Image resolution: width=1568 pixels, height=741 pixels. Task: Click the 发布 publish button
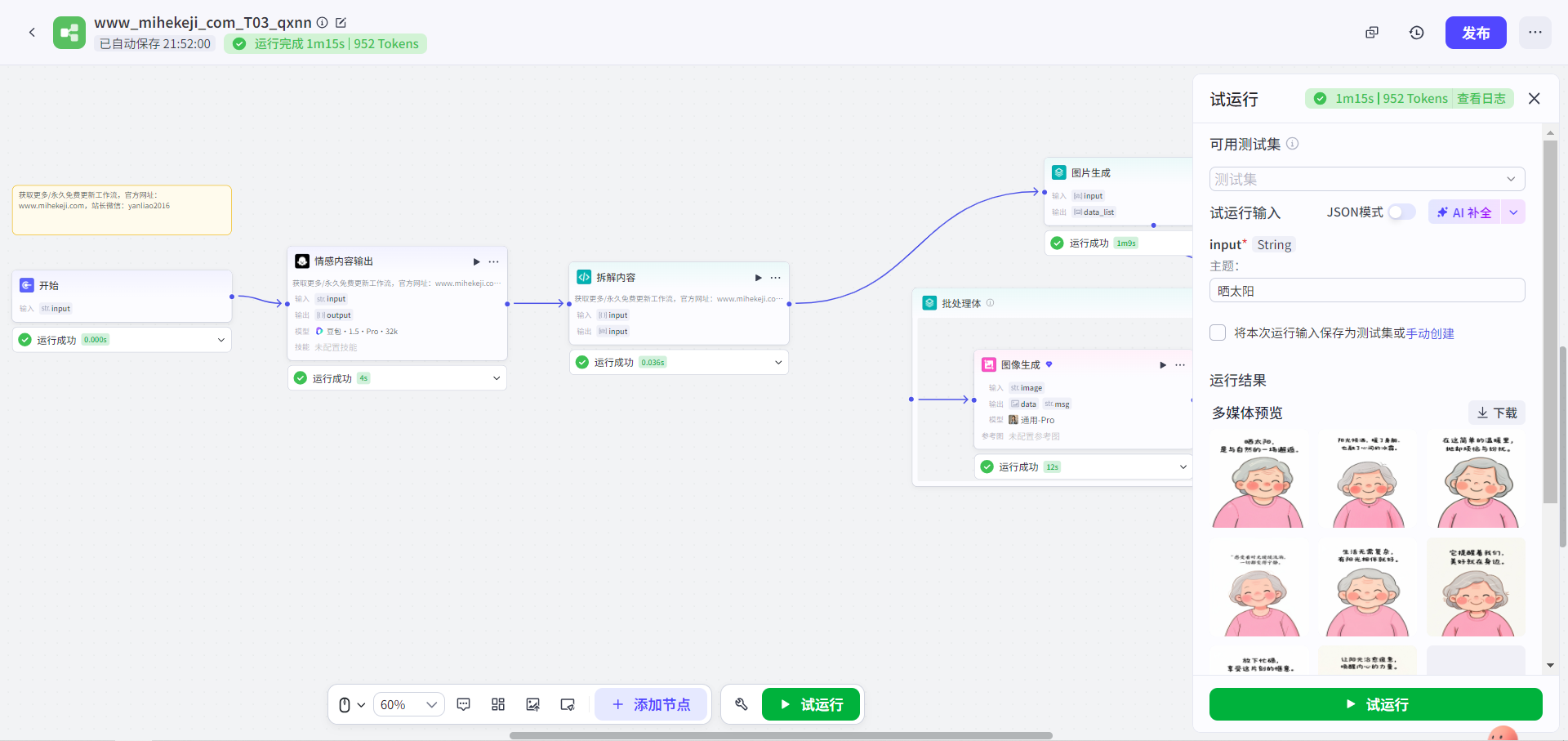pyautogui.click(x=1475, y=33)
